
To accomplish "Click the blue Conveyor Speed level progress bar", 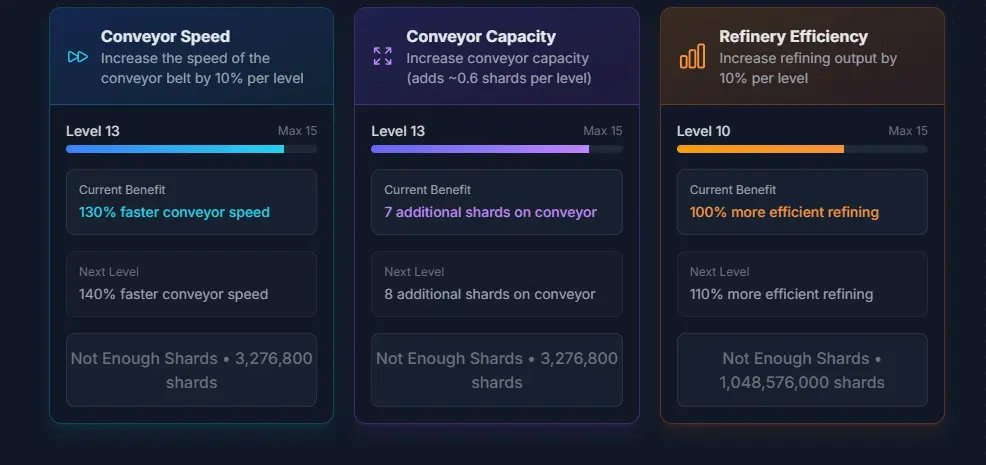I will coord(191,149).
